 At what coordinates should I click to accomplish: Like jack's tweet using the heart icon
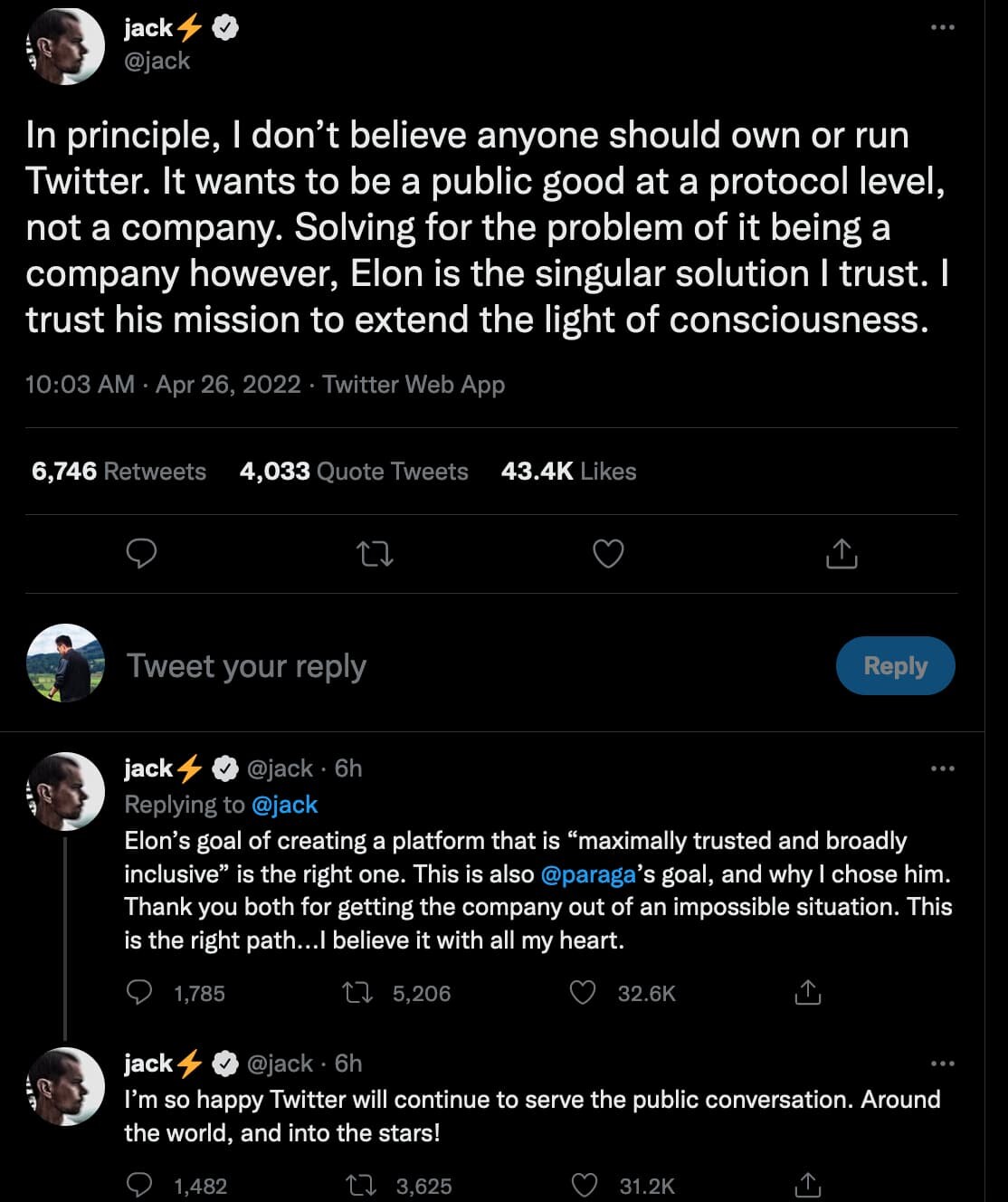[x=606, y=553]
